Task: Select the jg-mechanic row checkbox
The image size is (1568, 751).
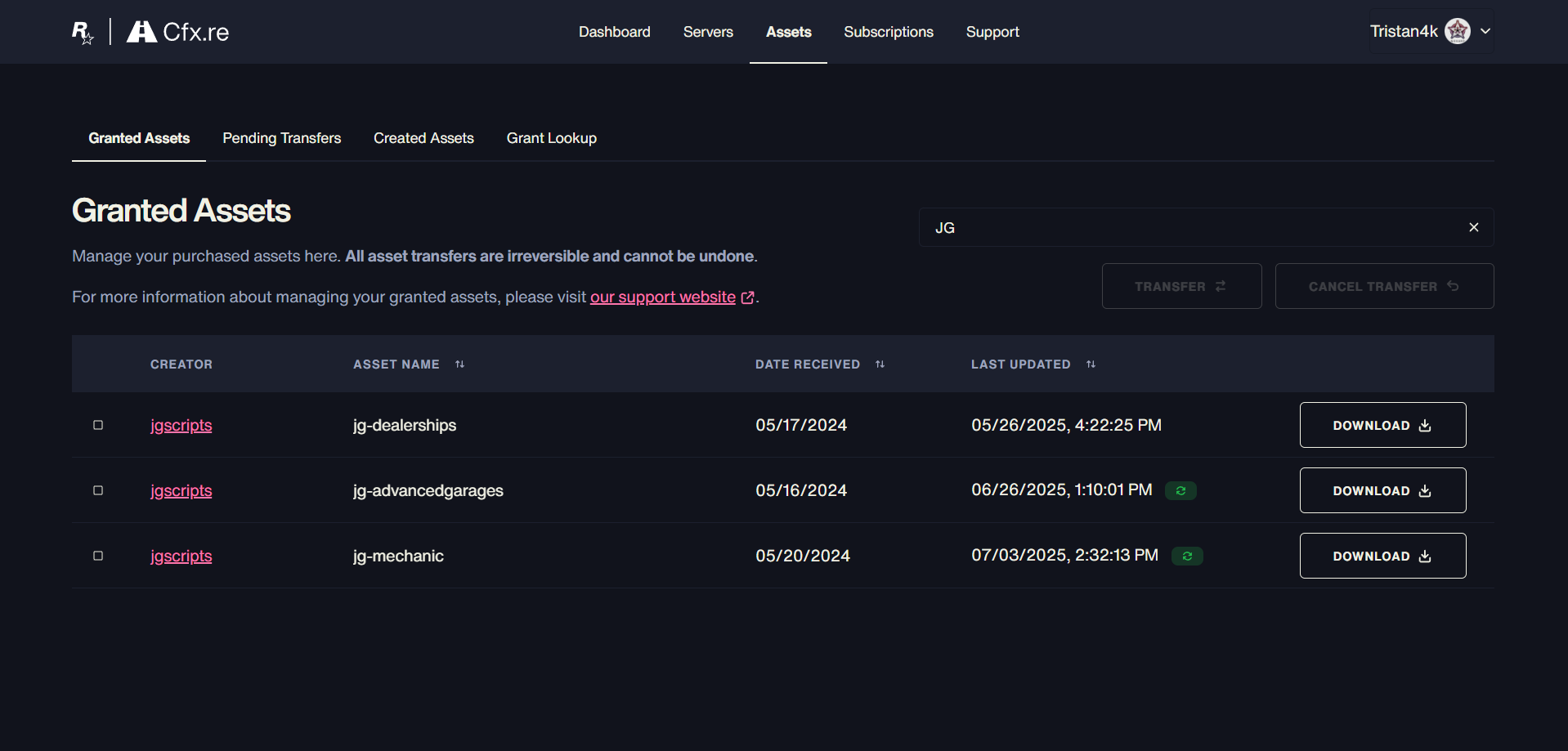Action: (98, 556)
